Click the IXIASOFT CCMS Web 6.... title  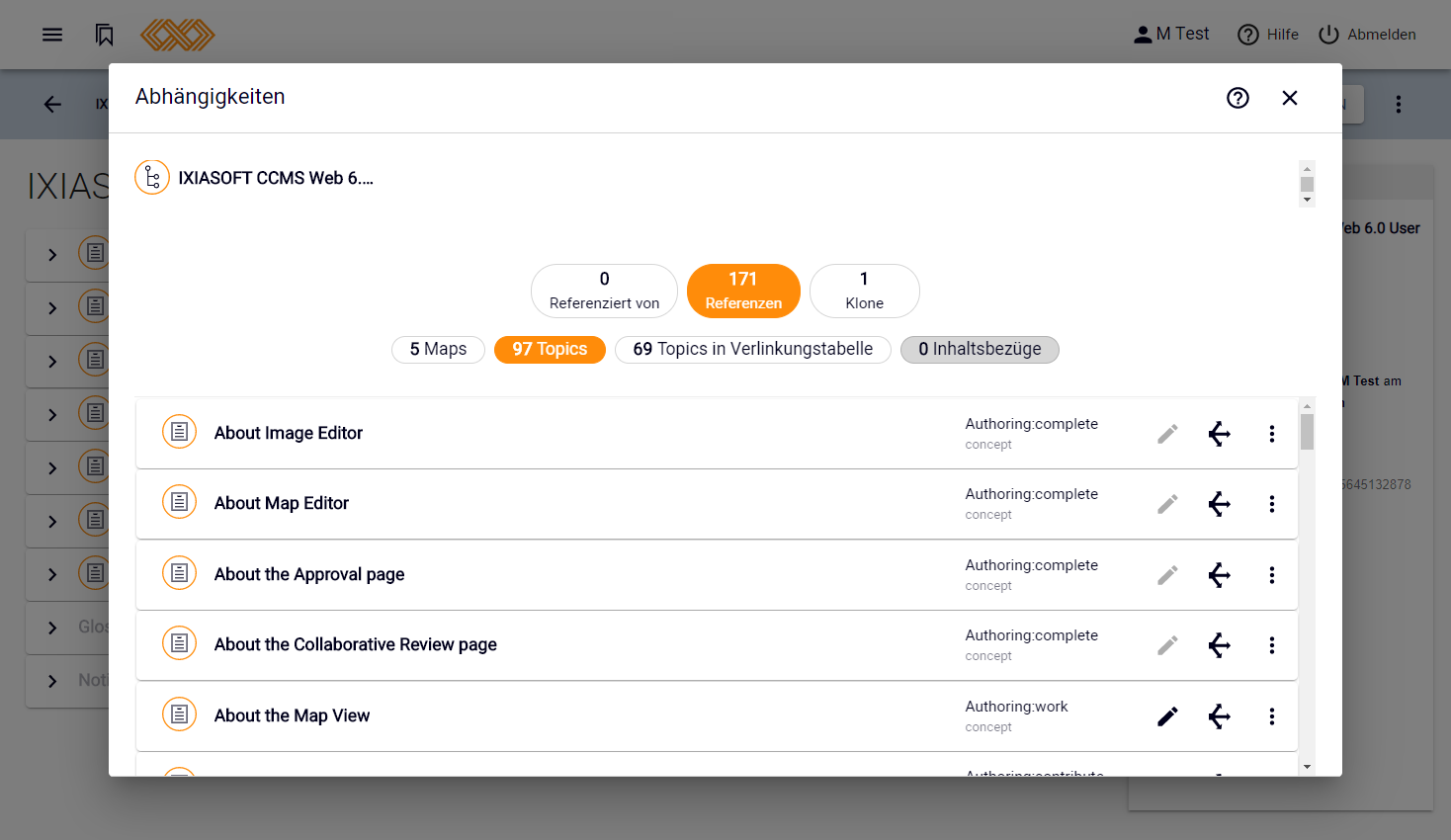point(276,178)
